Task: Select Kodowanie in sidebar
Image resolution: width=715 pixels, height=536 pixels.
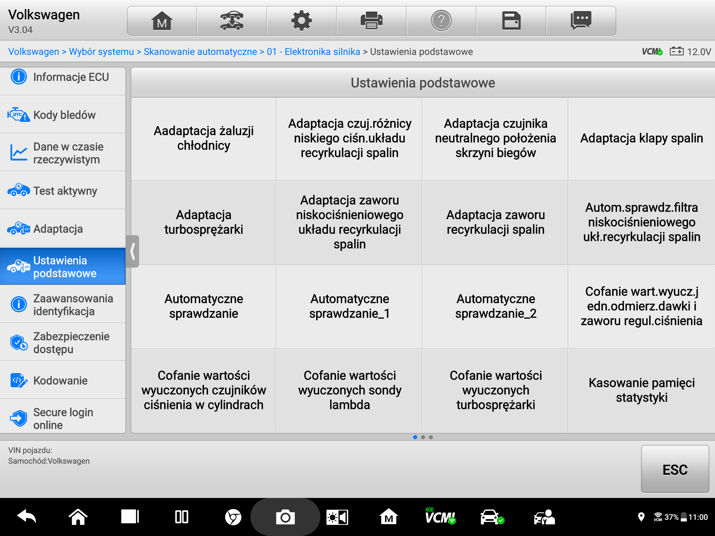Action: 62,380
